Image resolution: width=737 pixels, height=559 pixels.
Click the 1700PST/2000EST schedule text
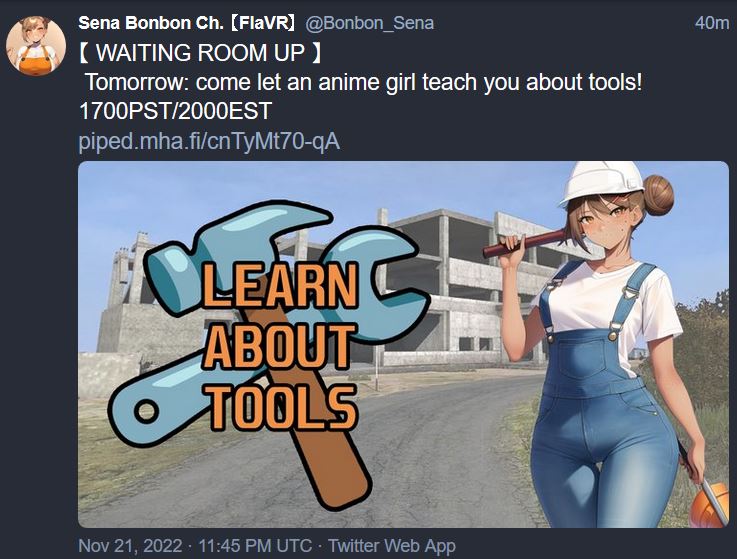(x=175, y=111)
